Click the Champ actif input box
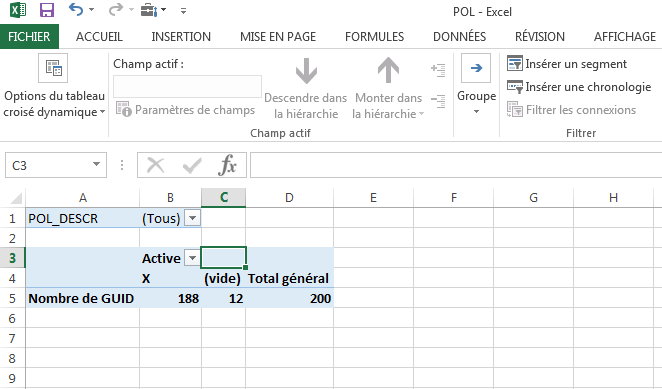The height and width of the screenshot is (389, 662). tap(187, 87)
